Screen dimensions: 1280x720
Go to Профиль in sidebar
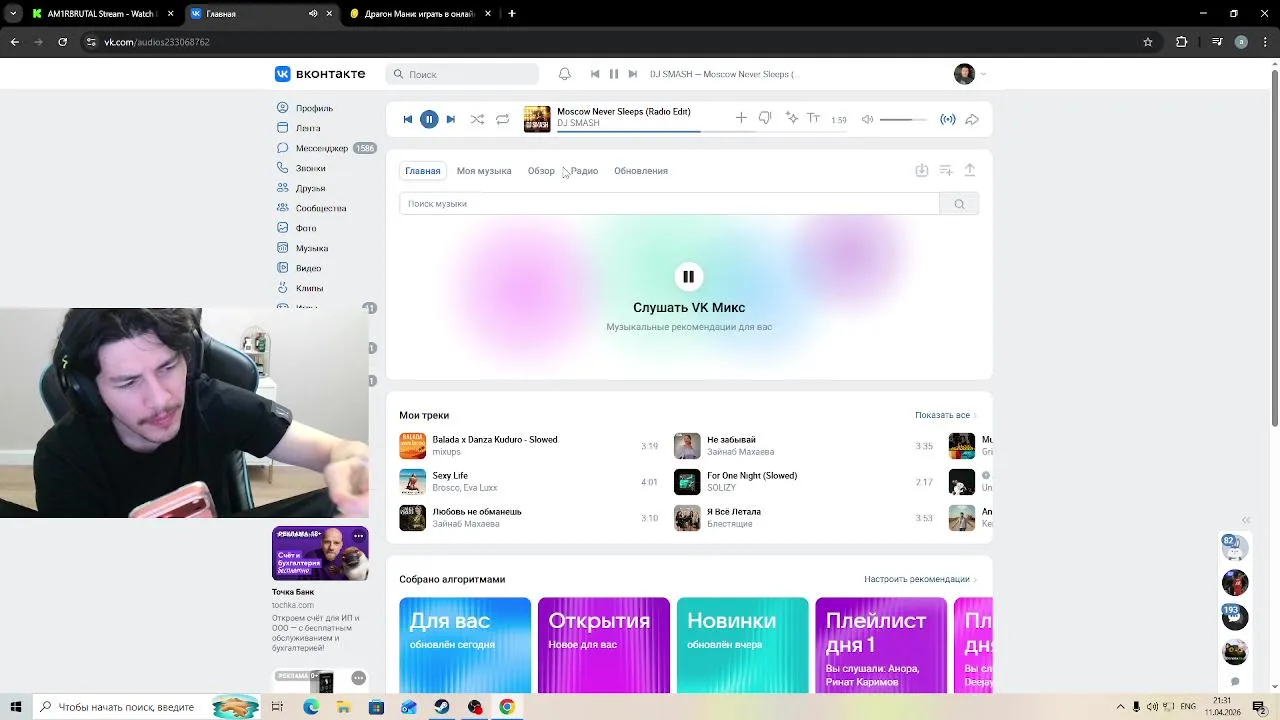point(314,108)
